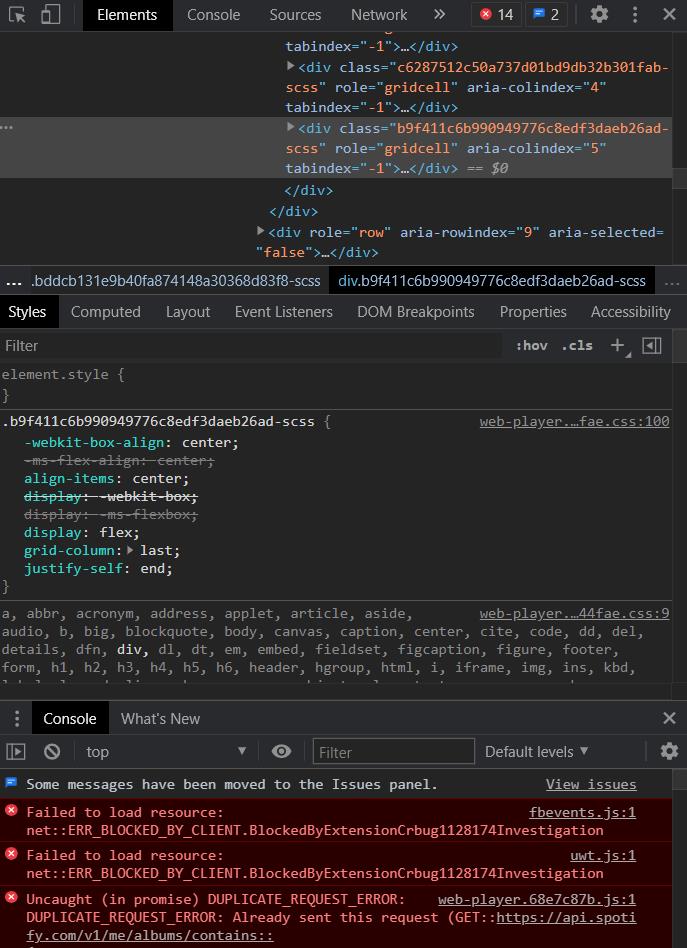The height and width of the screenshot is (948, 687).
Task: Open the Layout tab
Action: tap(188, 312)
